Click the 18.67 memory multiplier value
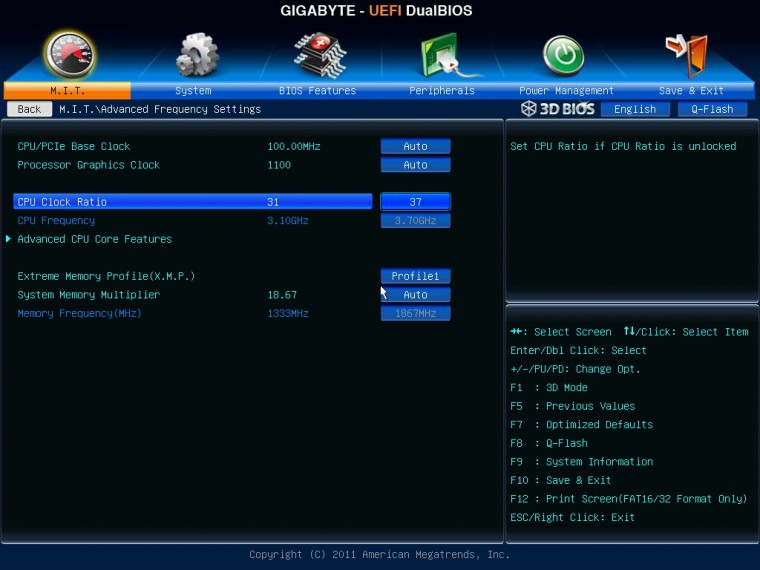The image size is (760, 570). pyautogui.click(x=282, y=295)
